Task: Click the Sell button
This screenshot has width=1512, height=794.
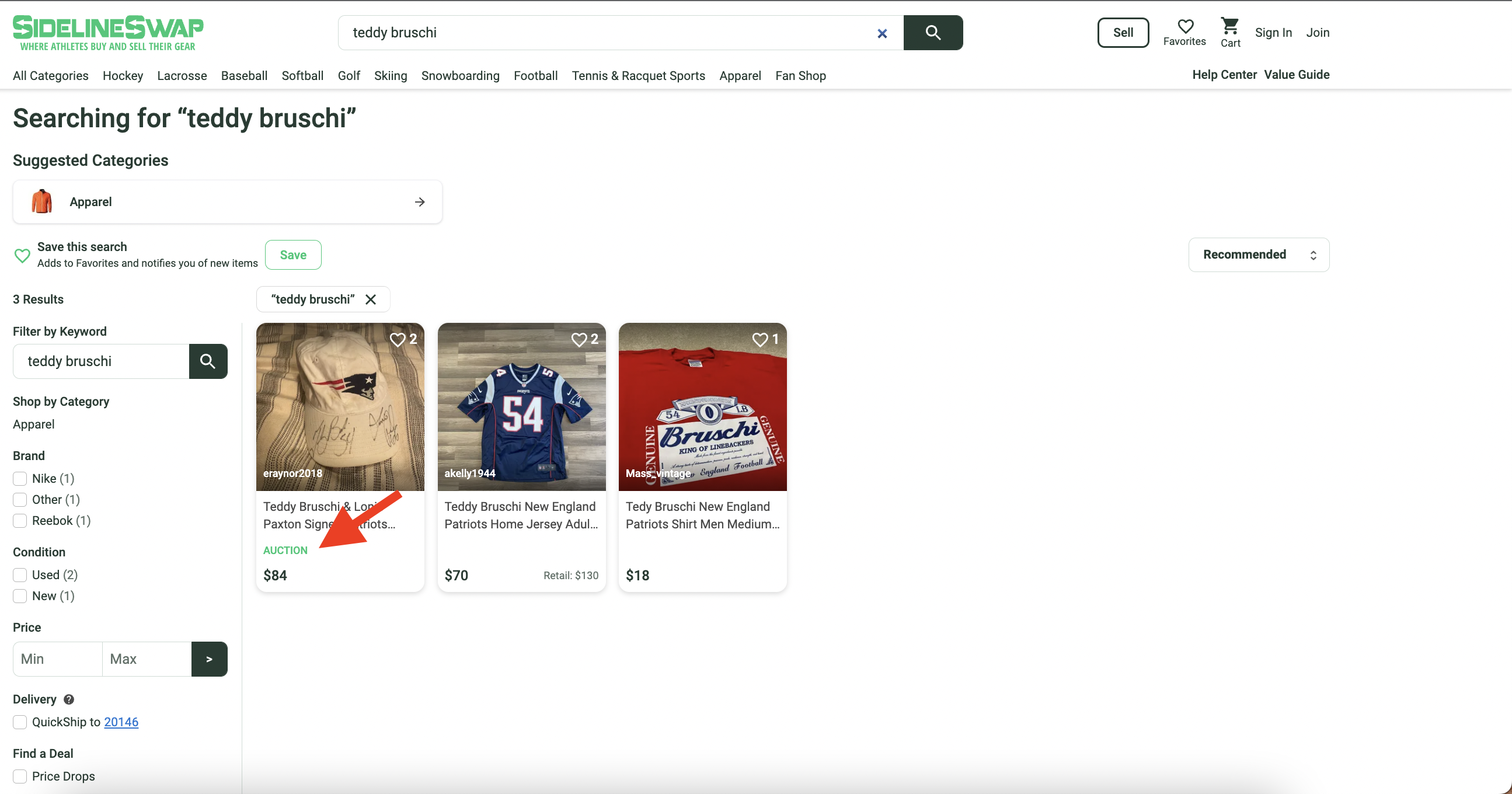Action: tap(1123, 33)
